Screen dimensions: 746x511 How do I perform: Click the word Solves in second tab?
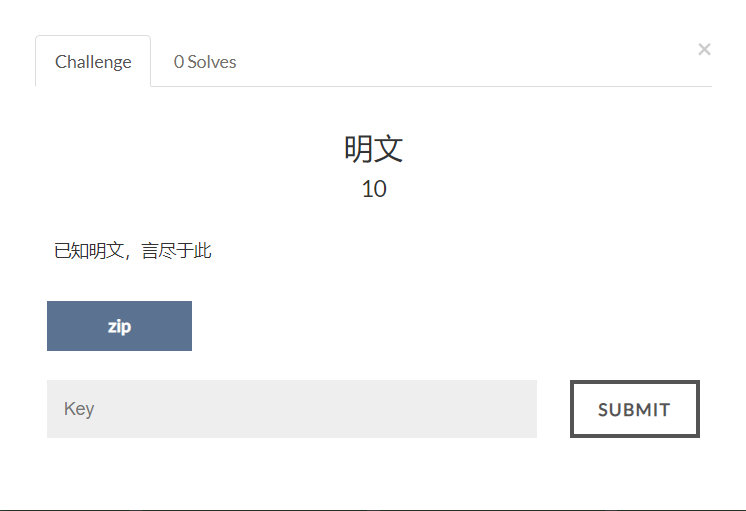[212, 62]
